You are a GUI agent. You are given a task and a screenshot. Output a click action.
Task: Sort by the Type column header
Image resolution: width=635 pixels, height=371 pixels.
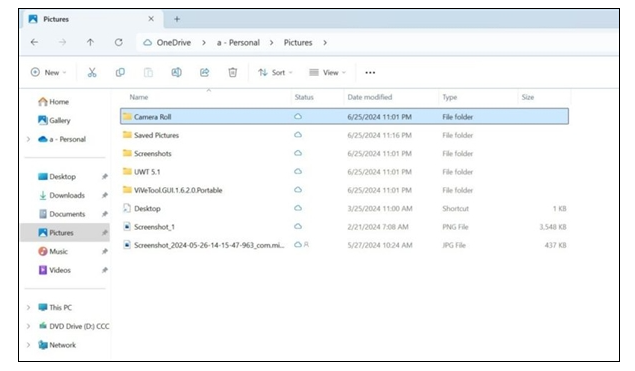(450, 97)
